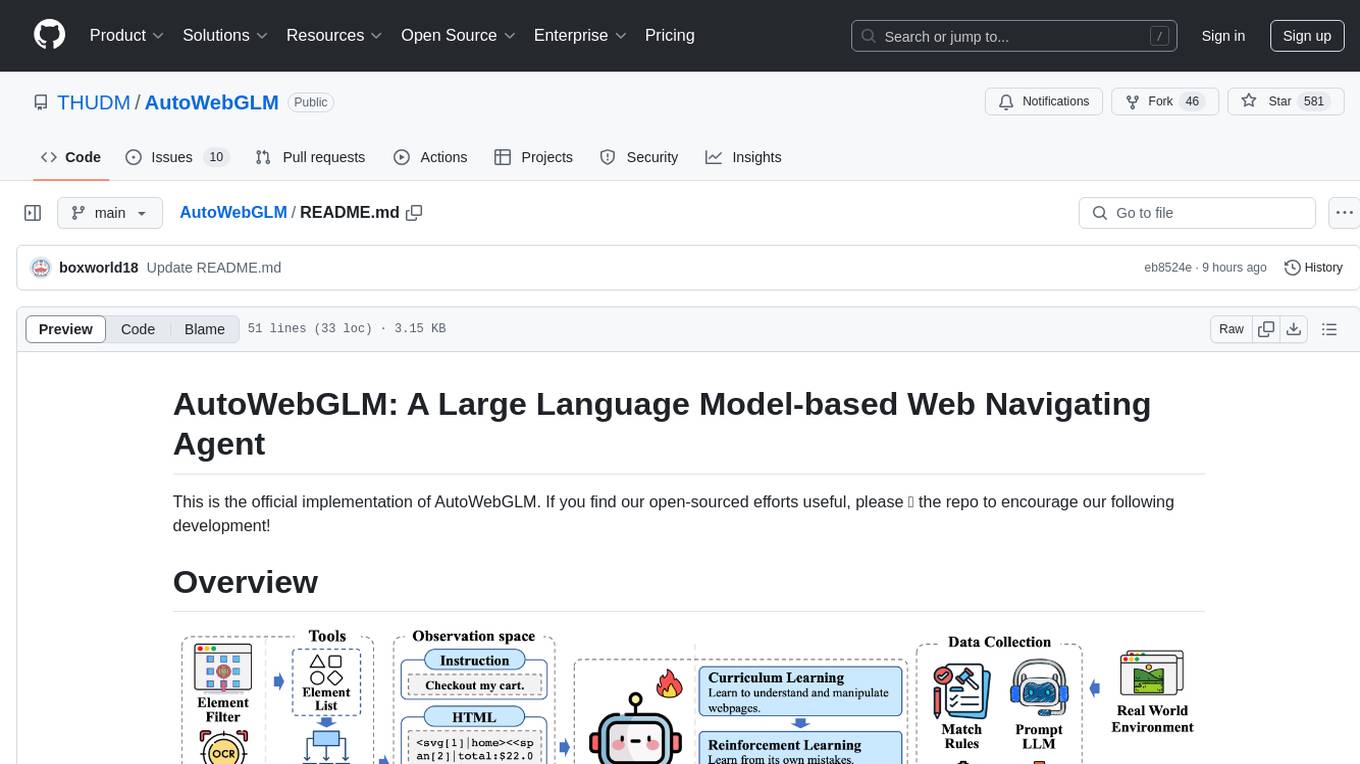
Task: Click the AutoWebGLM breadcrumb link
Action: pyautogui.click(x=233, y=213)
